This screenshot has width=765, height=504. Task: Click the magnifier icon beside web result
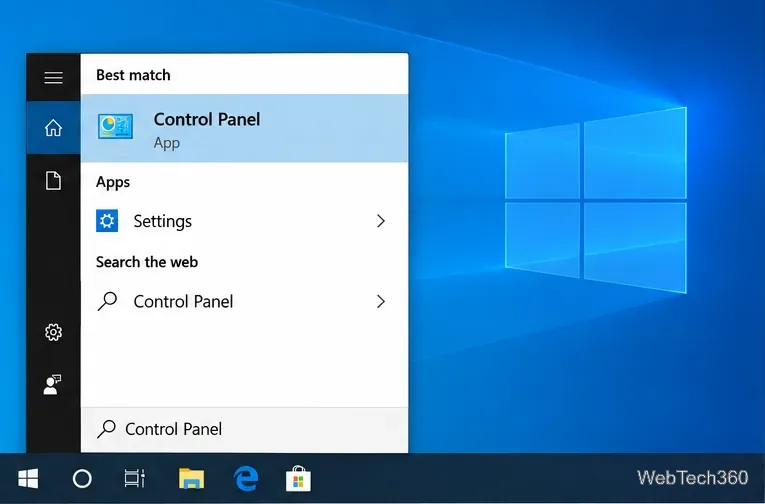click(x=107, y=301)
